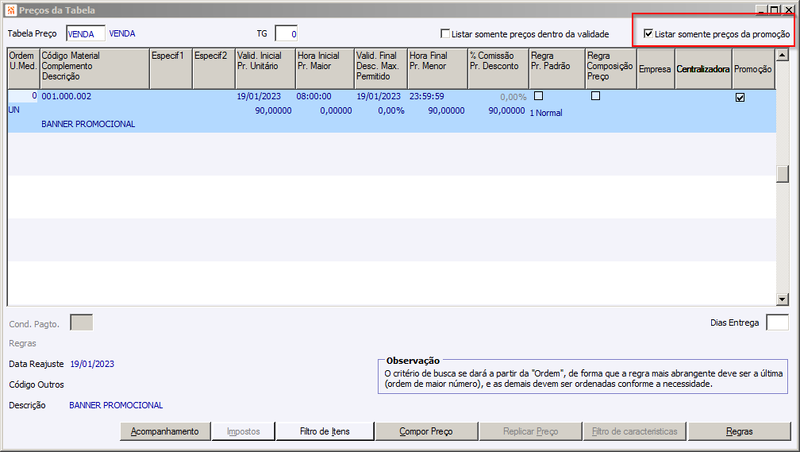
Task: Click the Regra Pr. Padrão column header
Action: tap(557, 69)
